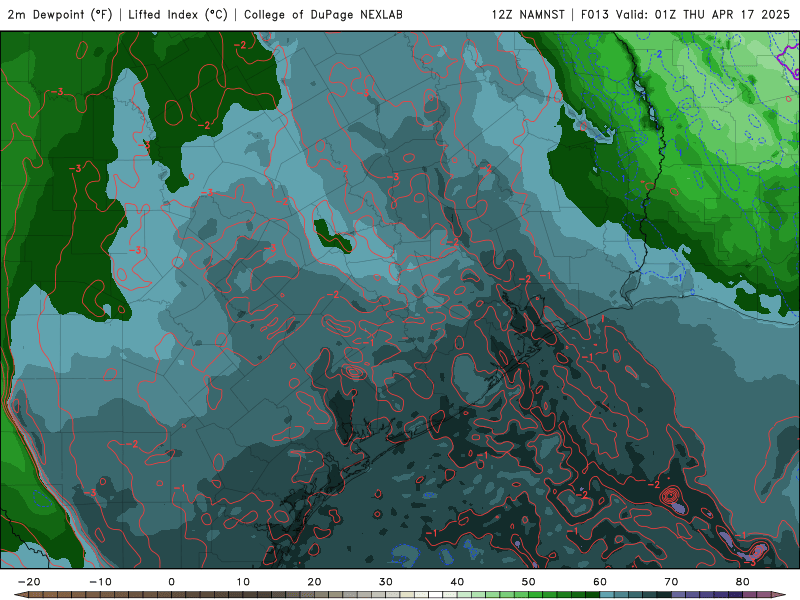Screen dimensions: 800x600
Task: Click the 70 label on the color scale
Action: pyautogui.click(x=671, y=582)
